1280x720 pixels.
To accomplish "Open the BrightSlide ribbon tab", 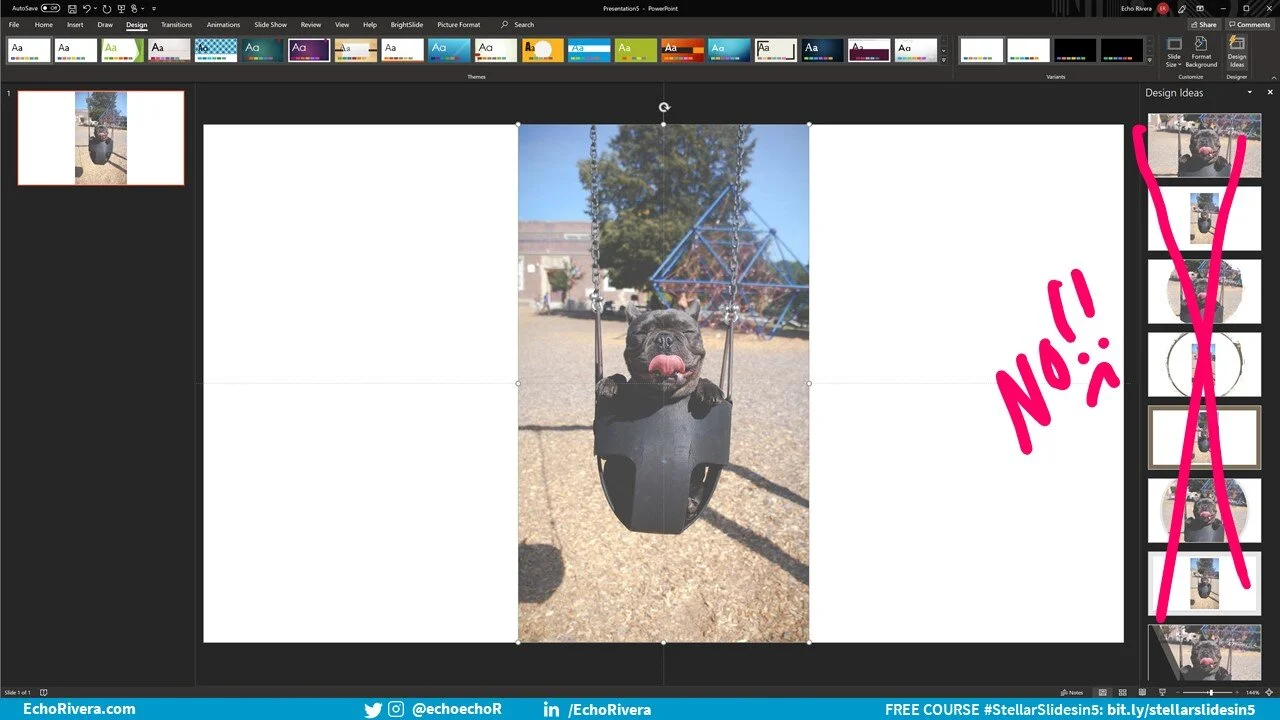I will coord(406,24).
